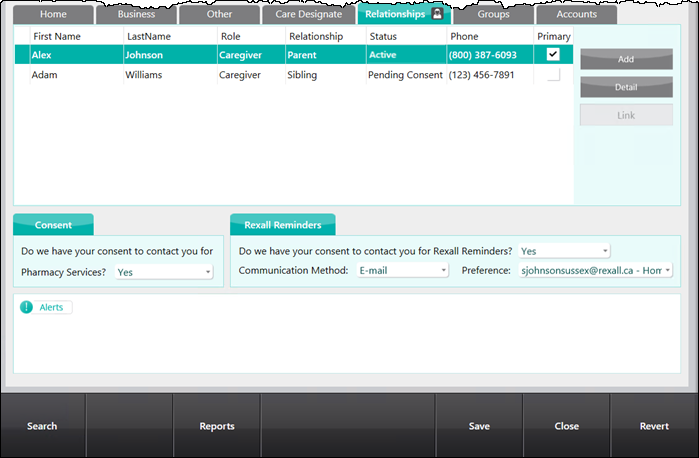Switch to the Home tab
The width and height of the screenshot is (699, 458).
point(53,15)
